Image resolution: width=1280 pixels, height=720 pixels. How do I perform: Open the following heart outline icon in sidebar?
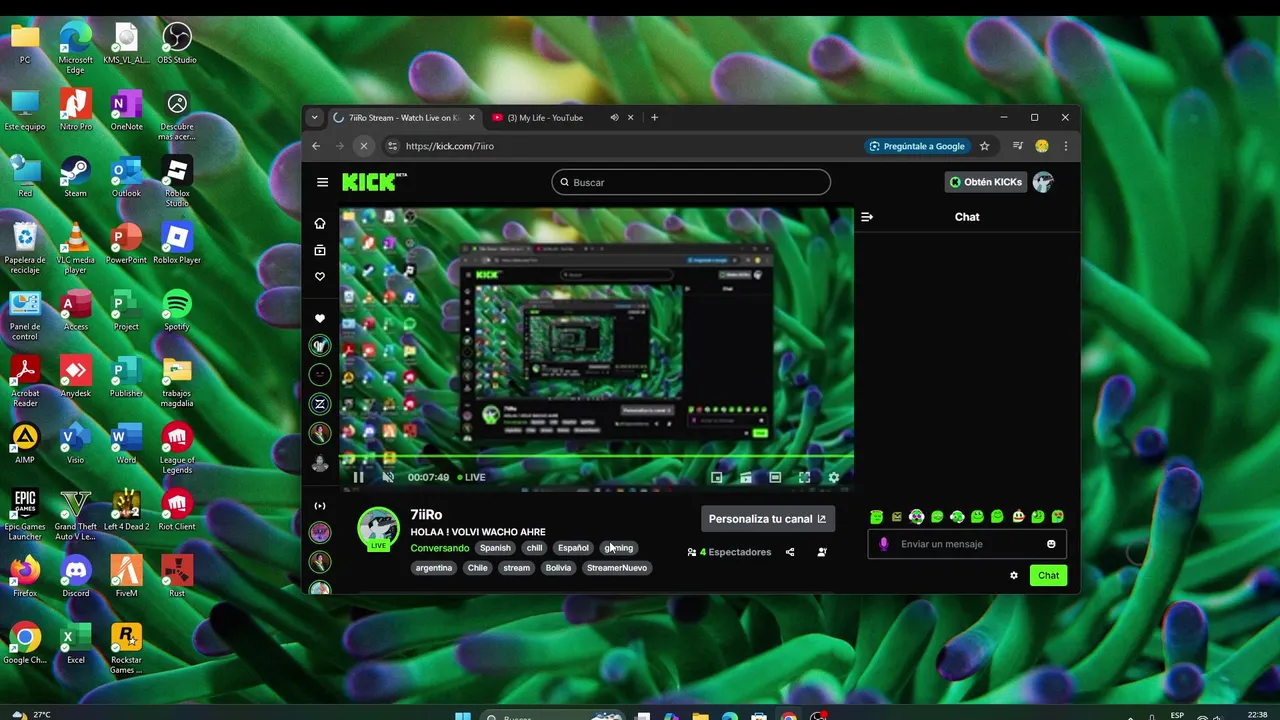pos(320,277)
